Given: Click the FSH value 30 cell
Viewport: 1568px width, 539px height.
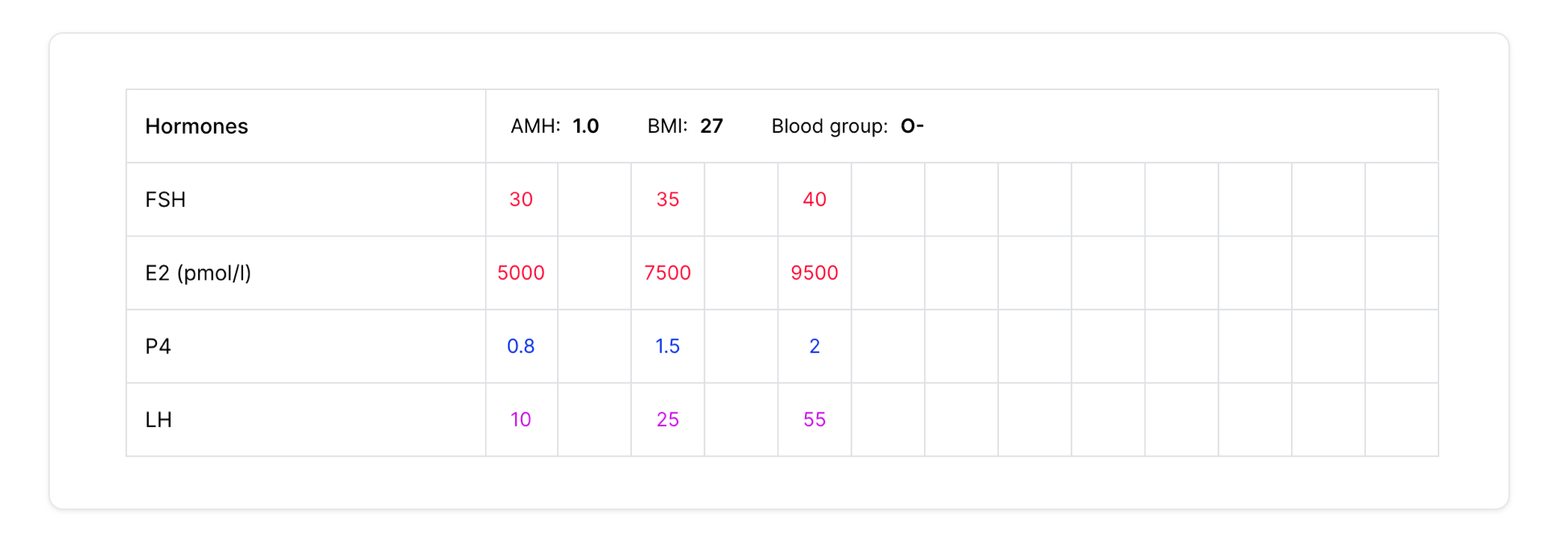Looking at the screenshot, I should (521, 200).
